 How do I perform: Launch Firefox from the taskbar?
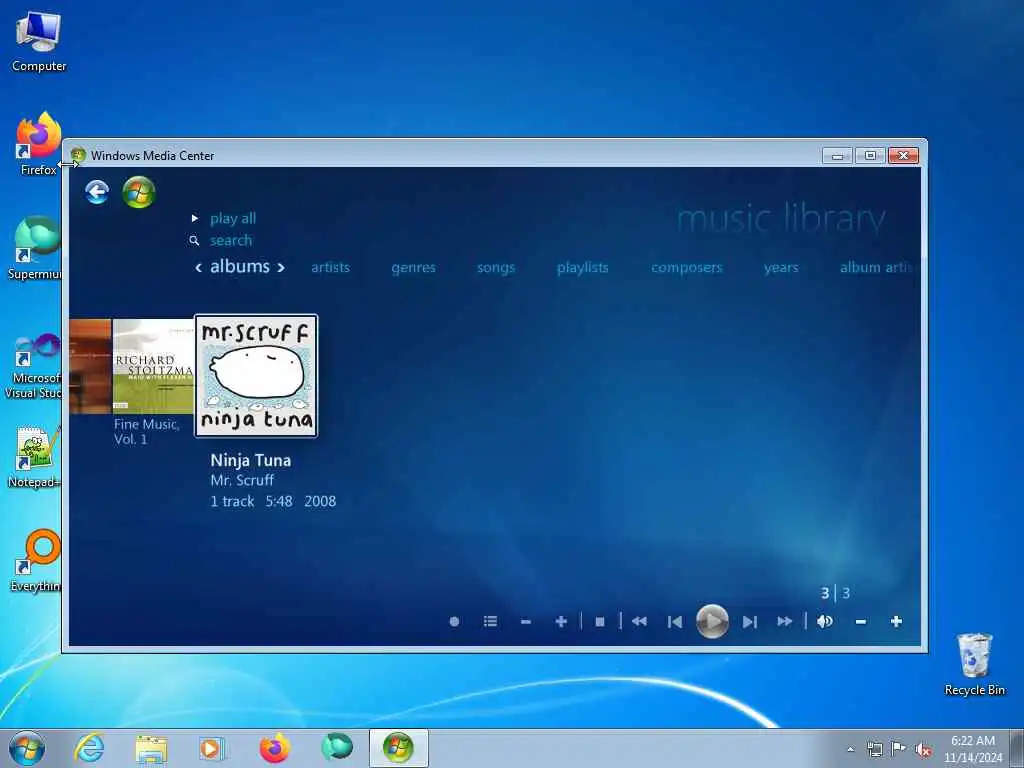(274, 748)
